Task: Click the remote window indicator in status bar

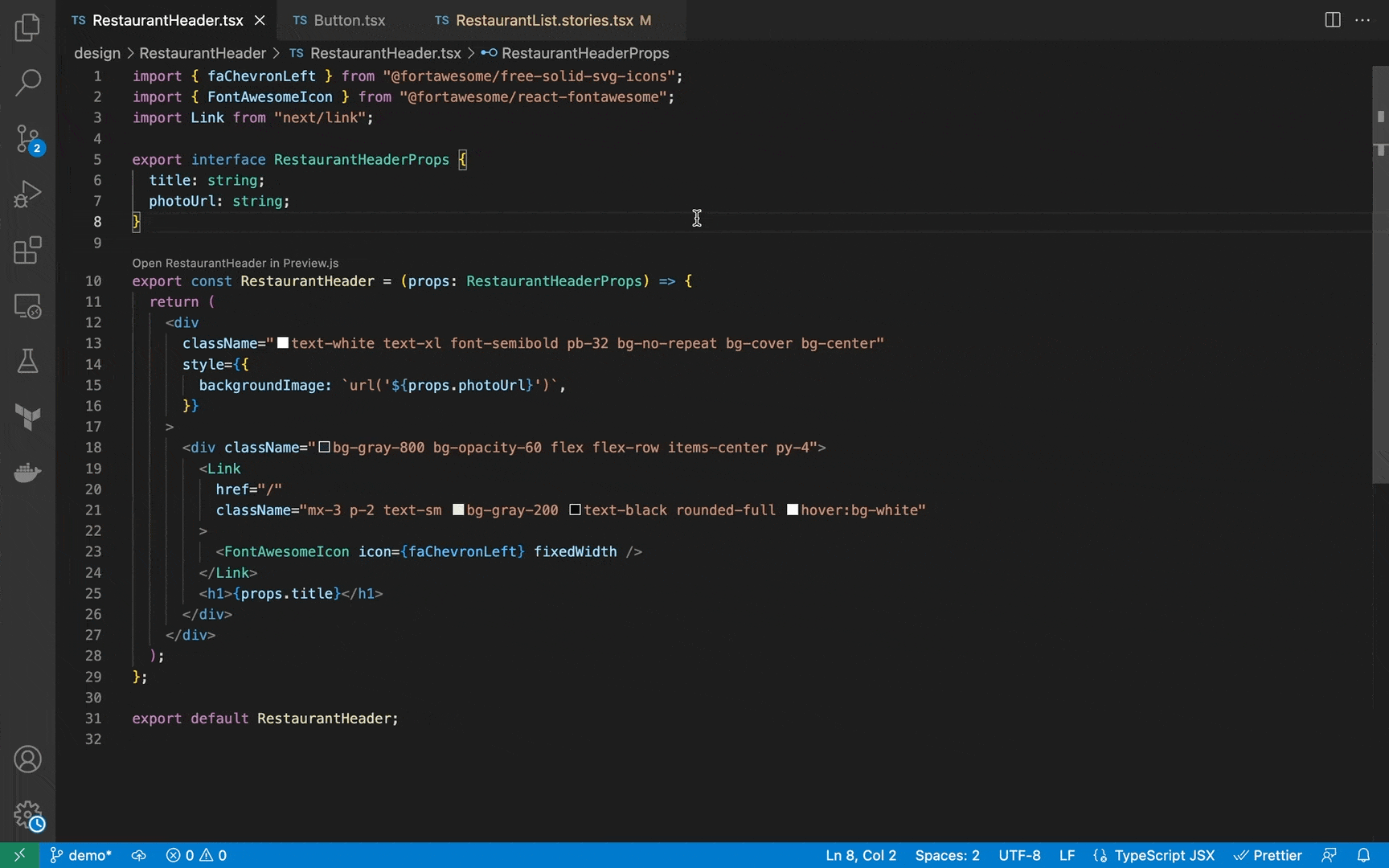Action: tap(19, 855)
